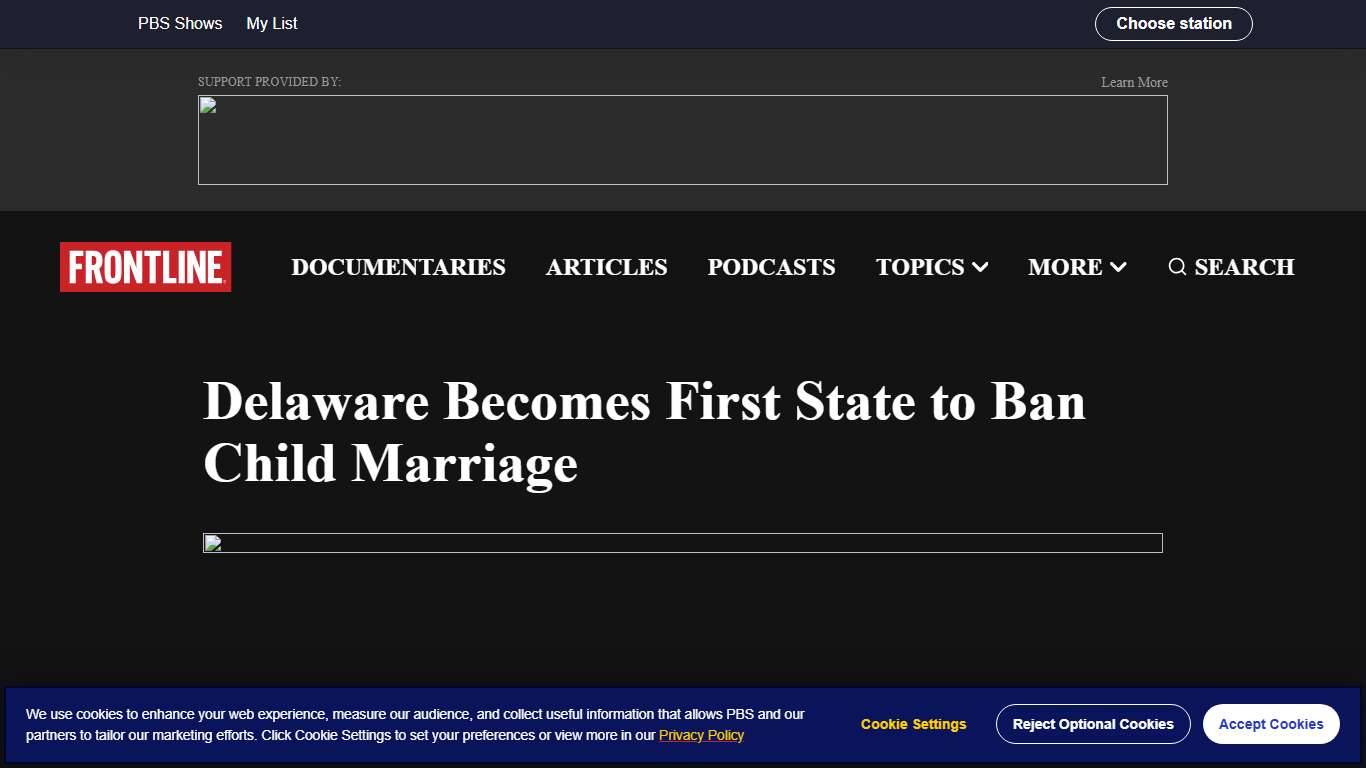This screenshot has height=768, width=1366.
Task: Click the article's hero image
Action: coord(683,542)
